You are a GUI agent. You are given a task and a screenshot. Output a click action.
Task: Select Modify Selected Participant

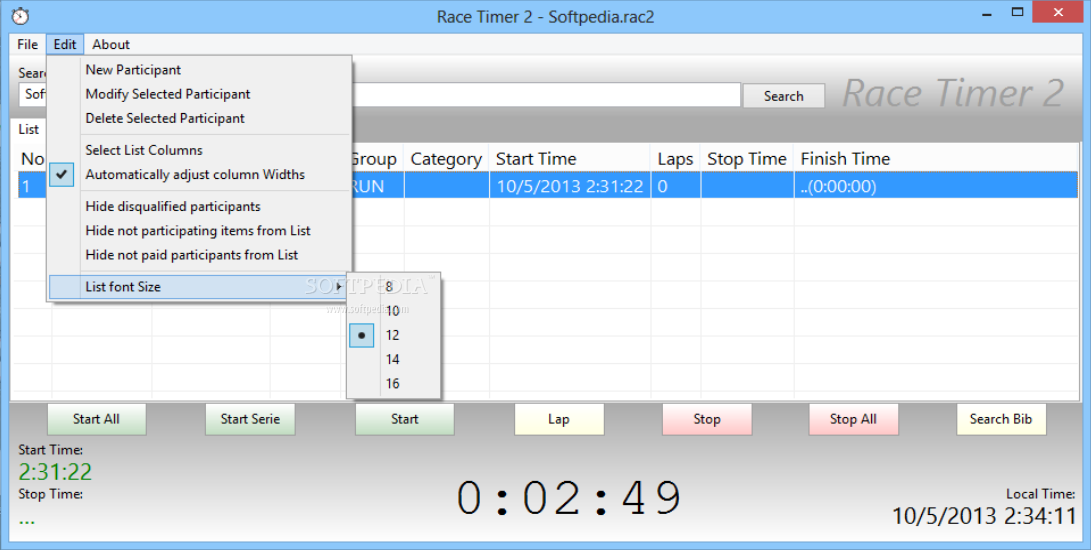click(x=168, y=94)
